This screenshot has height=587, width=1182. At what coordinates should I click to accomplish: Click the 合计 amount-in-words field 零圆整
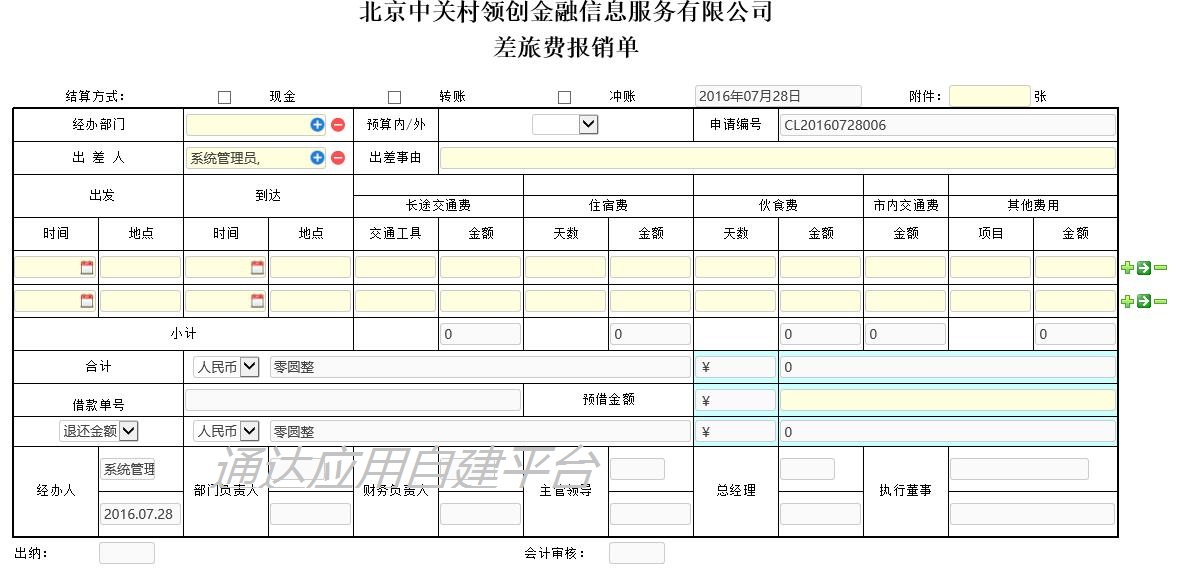tap(480, 367)
